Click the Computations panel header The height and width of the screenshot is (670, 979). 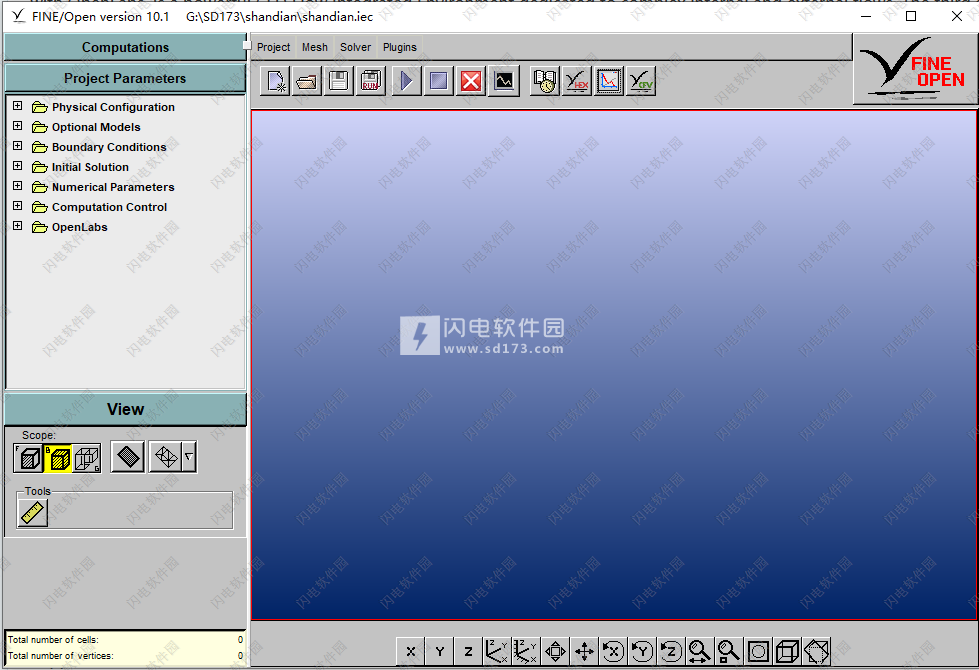point(125,47)
